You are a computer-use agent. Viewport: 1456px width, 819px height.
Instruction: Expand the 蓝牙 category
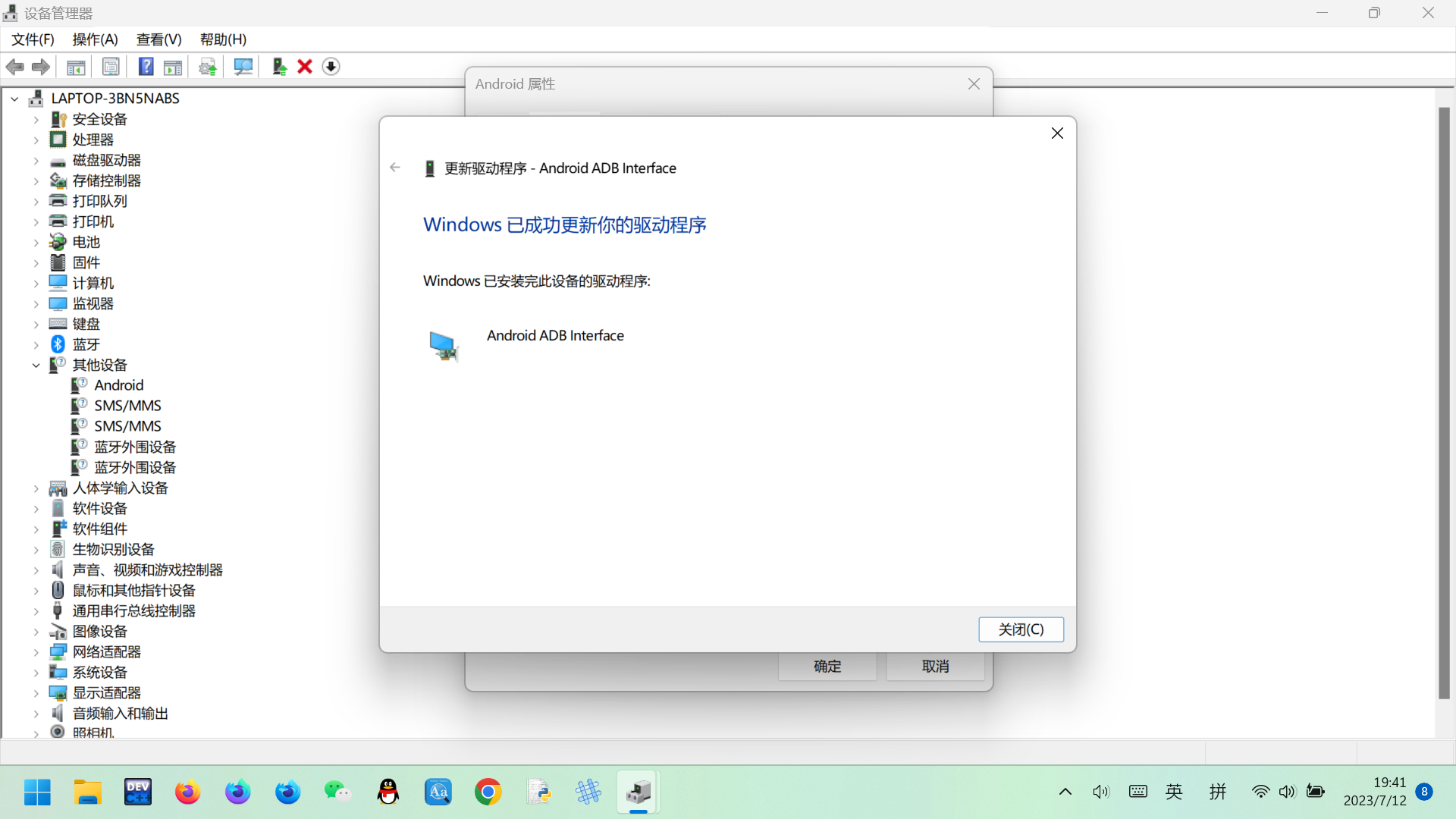(x=36, y=345)
